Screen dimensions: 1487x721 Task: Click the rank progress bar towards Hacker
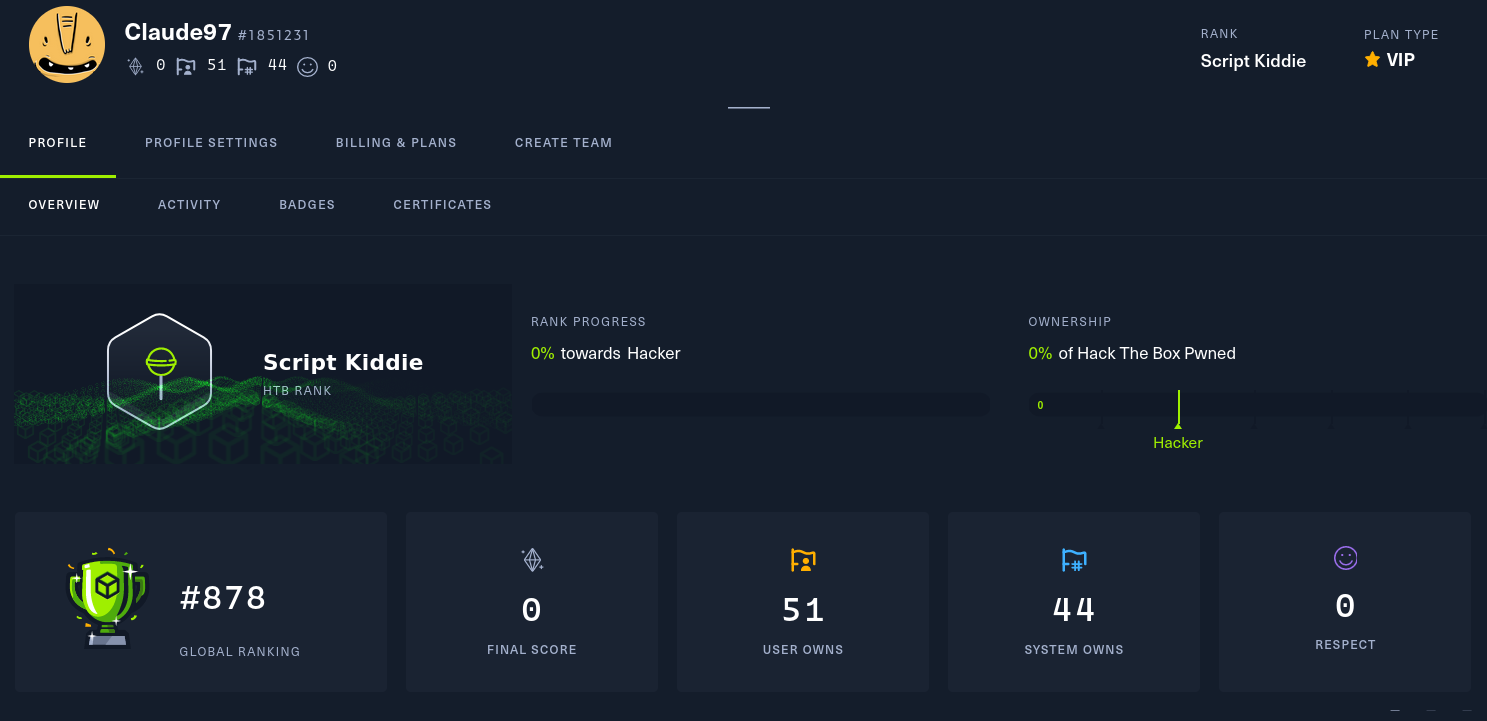coord(760,404)
